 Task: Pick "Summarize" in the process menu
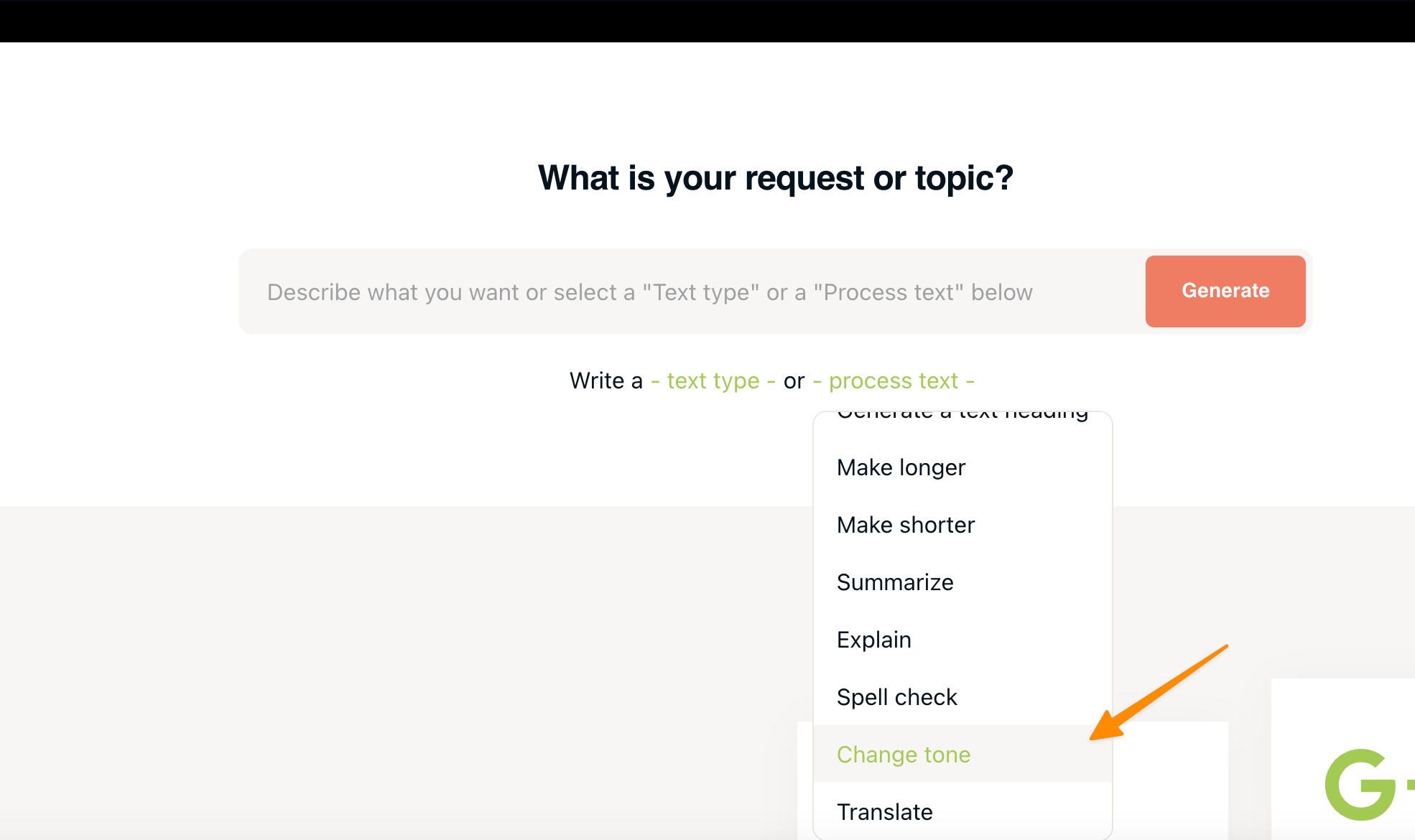click(895, 582)
